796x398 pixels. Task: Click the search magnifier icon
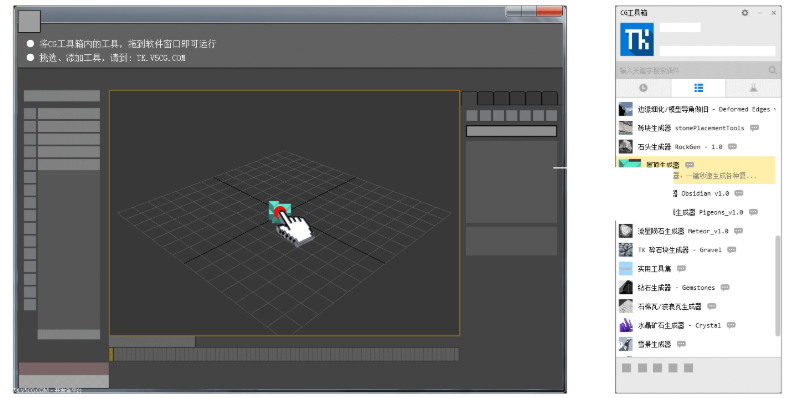[772, 70]
